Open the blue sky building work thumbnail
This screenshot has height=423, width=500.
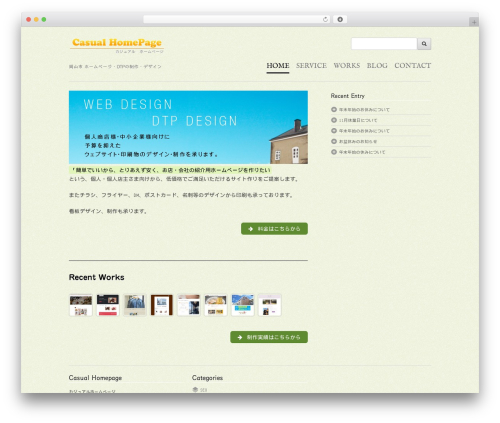[x=243, y=305]
